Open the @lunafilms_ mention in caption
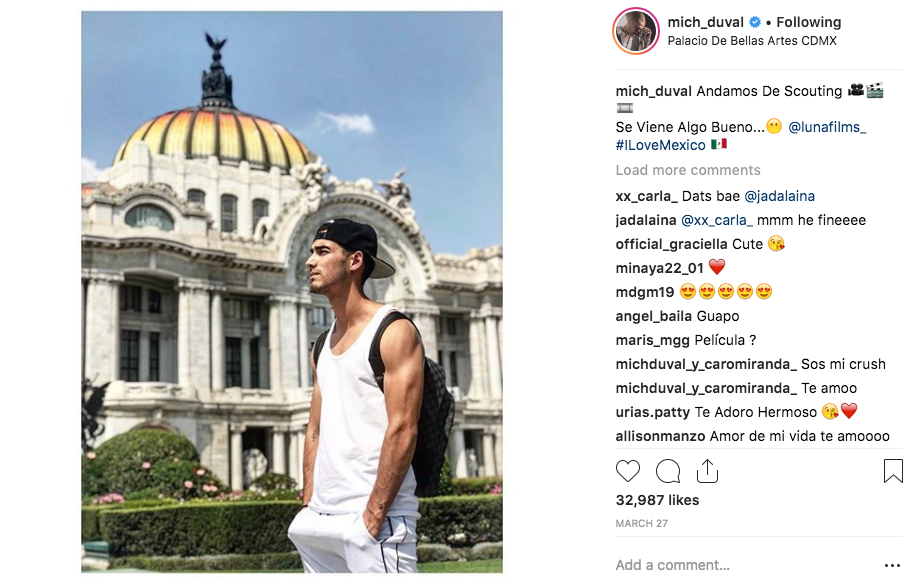This screenshot has width=916, height=583. [827, 127]
